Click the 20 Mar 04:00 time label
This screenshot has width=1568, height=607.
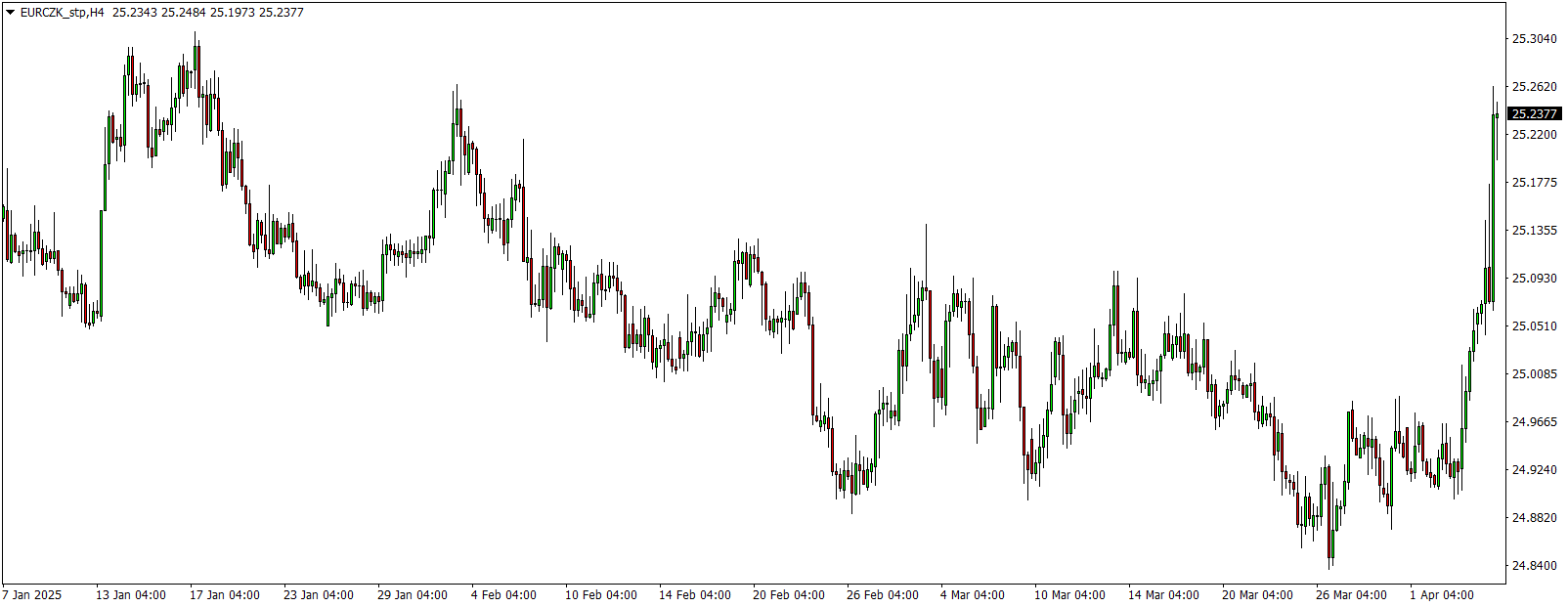(1257, 595)
